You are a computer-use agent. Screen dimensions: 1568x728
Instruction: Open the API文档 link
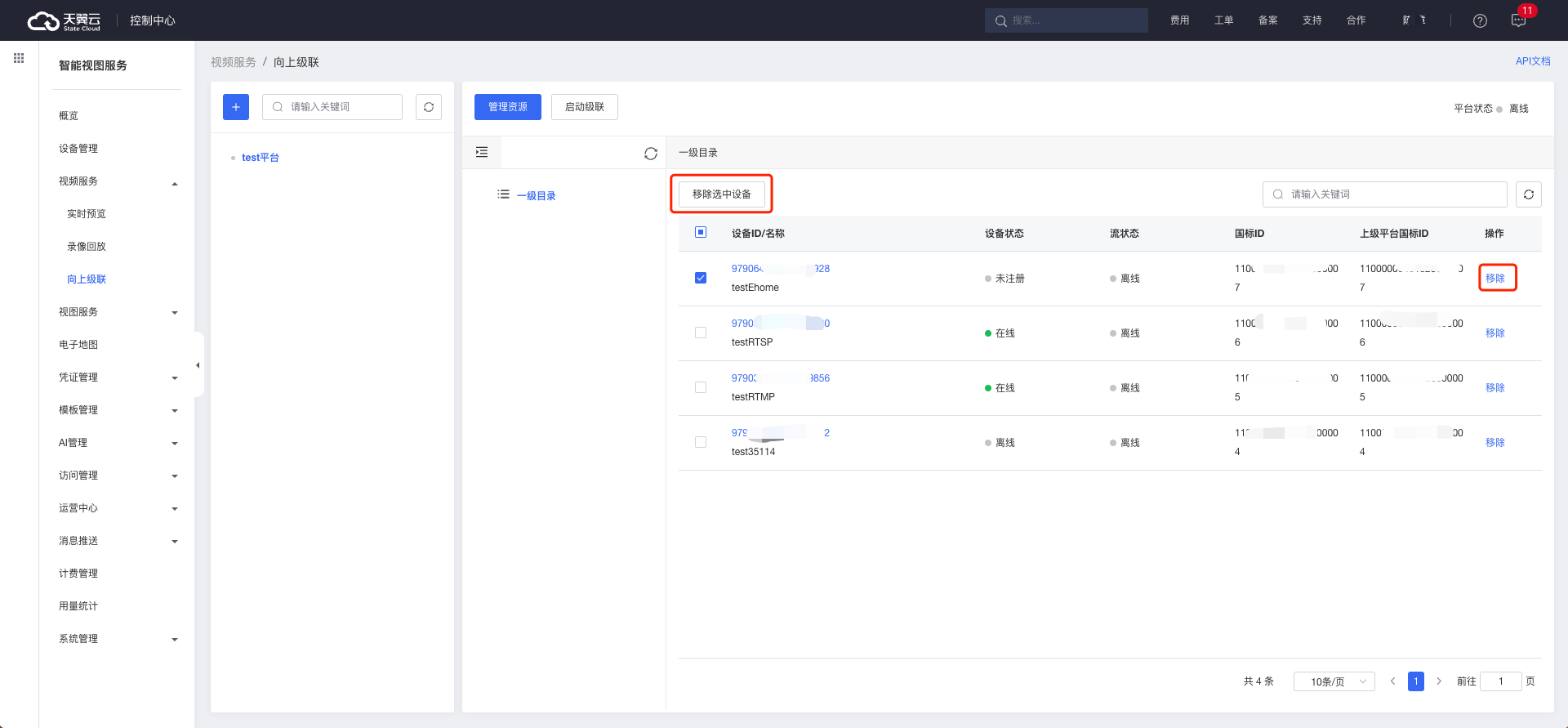pos(1533,61)
